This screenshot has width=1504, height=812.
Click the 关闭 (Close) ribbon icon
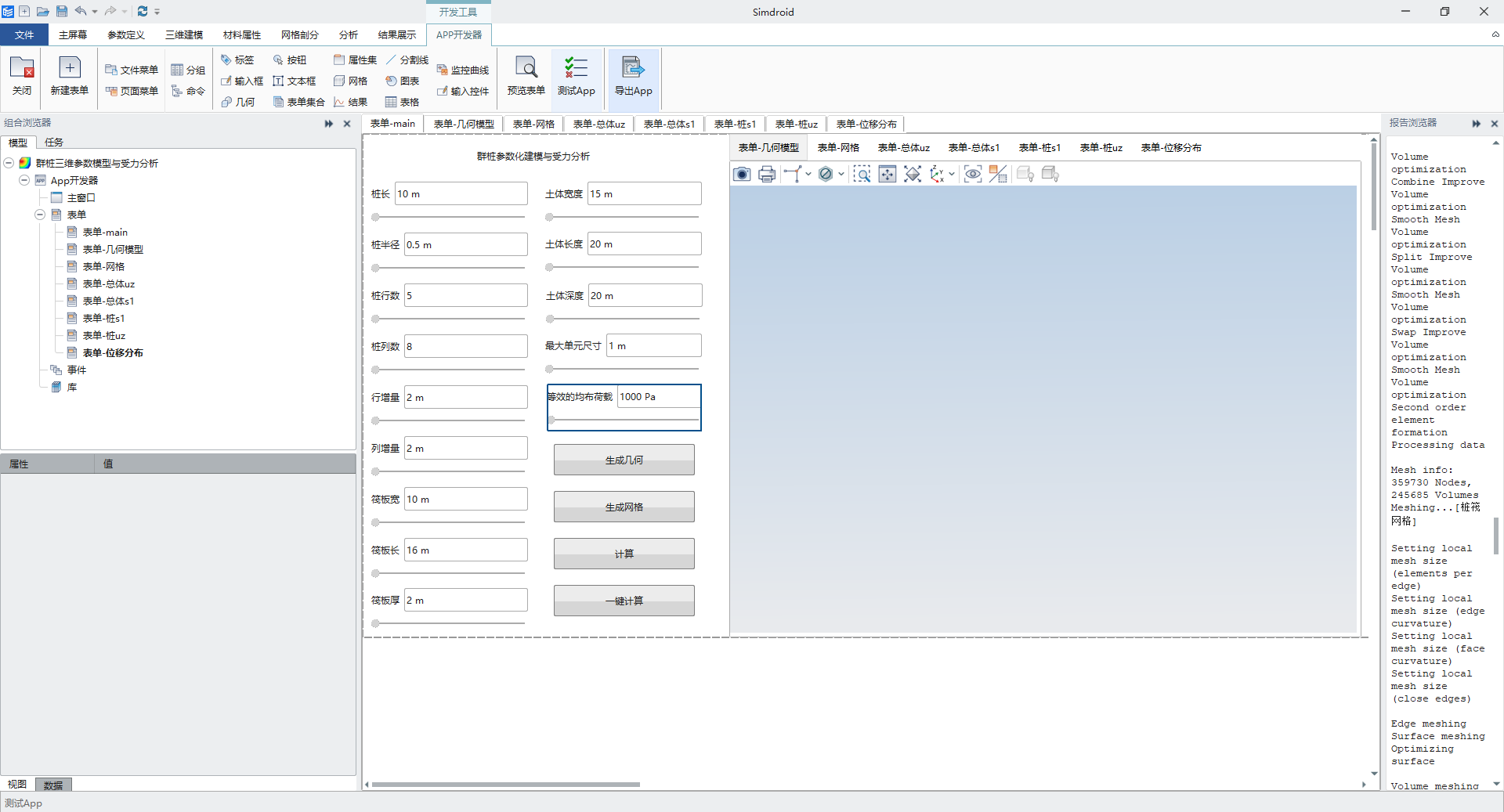[22, 76]
